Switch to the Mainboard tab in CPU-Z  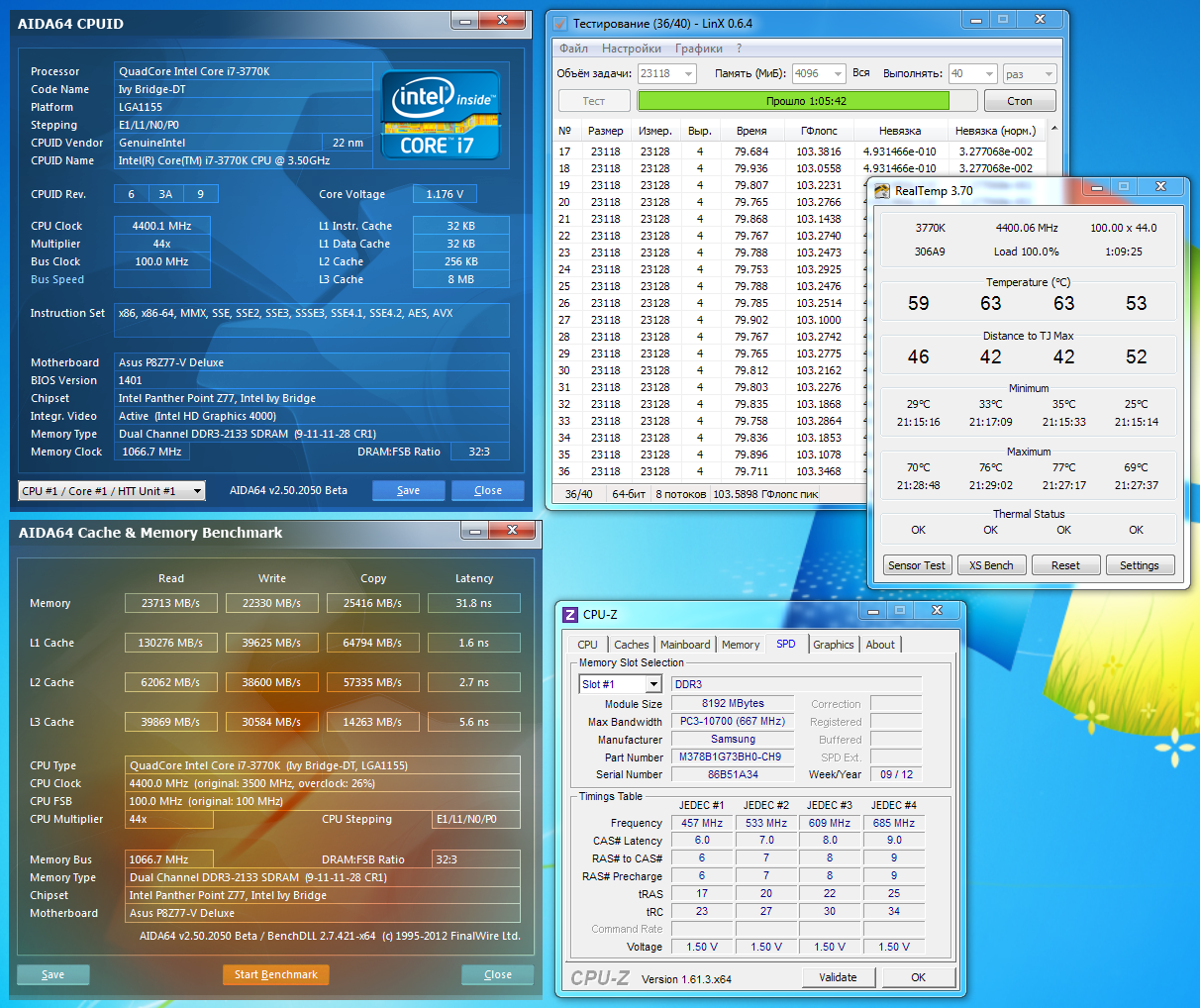tap(685, 645)
